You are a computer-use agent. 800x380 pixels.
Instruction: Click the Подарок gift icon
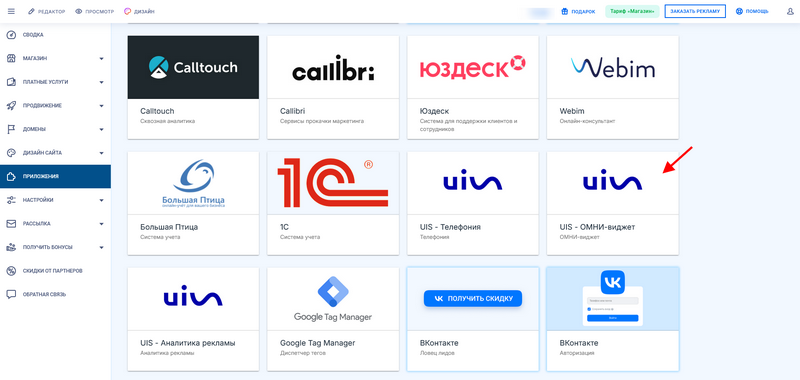pos(565,11)
